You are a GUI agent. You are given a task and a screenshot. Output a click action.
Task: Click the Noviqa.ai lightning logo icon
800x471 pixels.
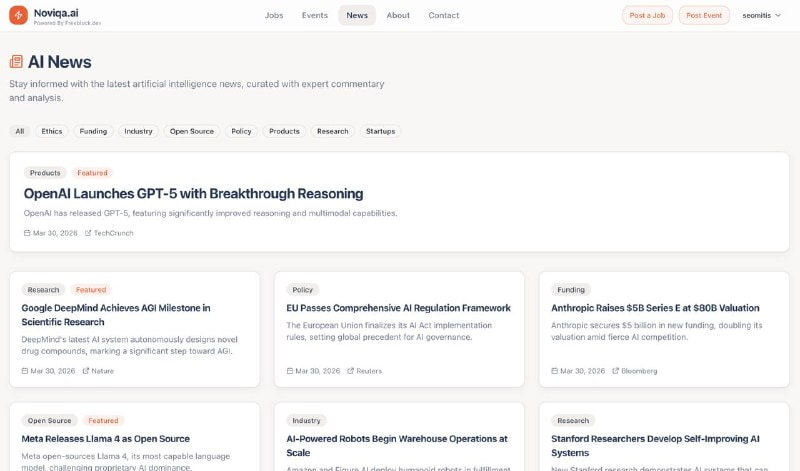18,15
